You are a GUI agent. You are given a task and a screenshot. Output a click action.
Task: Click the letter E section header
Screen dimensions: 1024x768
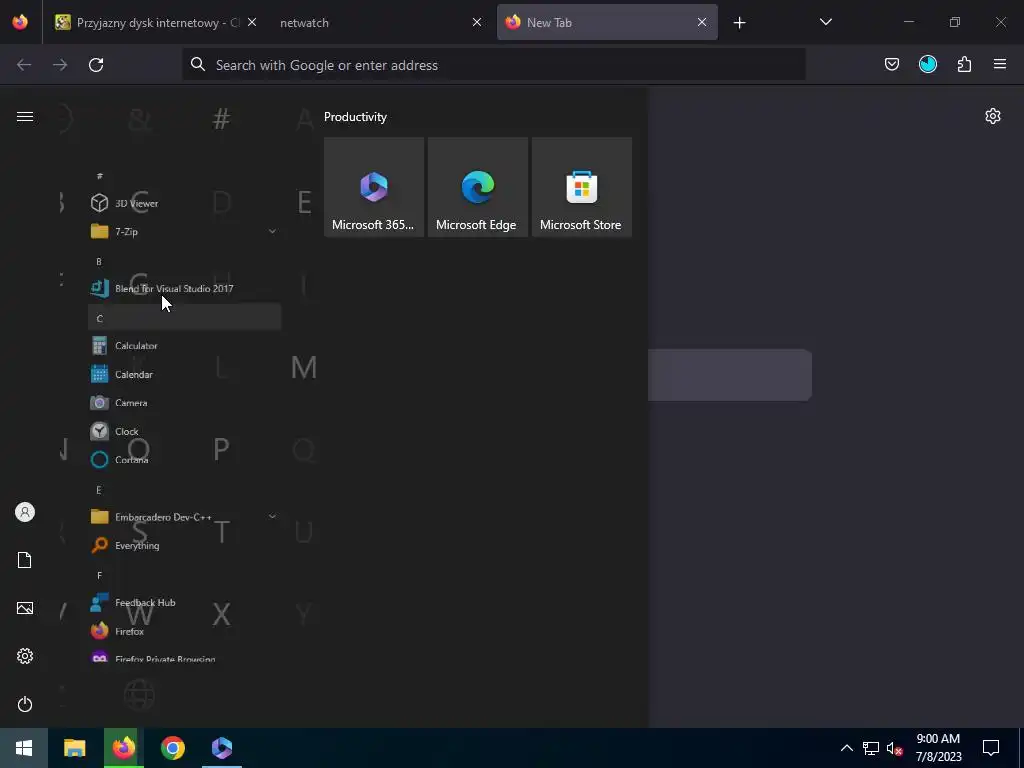184,489
